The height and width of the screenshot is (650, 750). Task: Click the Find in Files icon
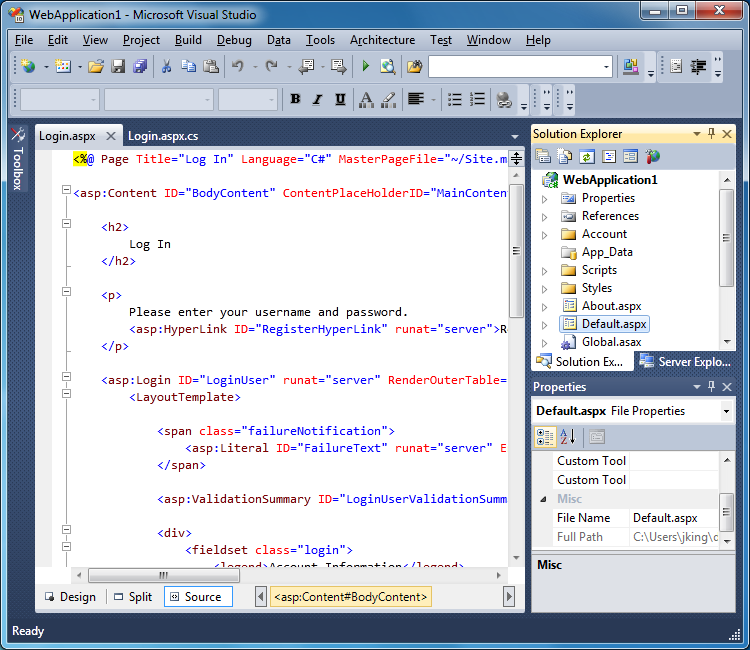click(x=415, y=66)
